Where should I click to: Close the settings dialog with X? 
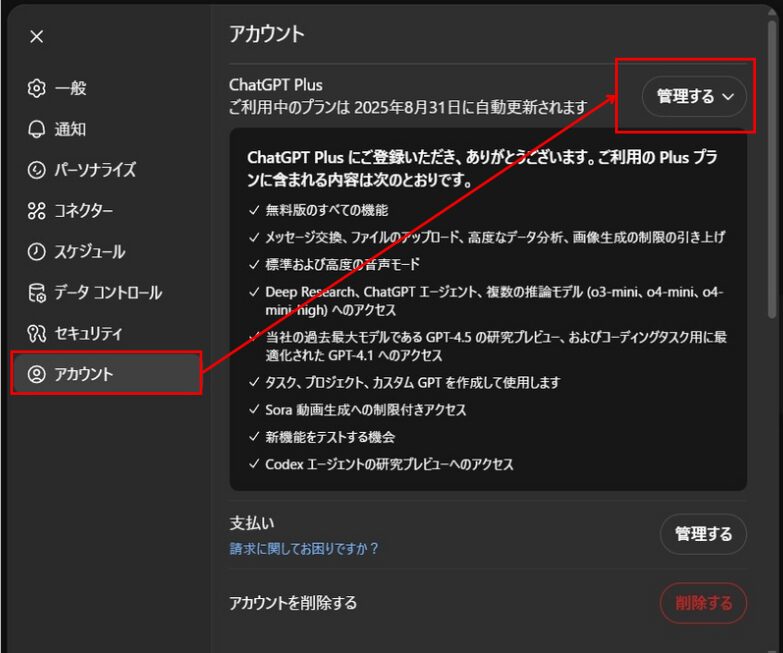[x=36, y=36]
